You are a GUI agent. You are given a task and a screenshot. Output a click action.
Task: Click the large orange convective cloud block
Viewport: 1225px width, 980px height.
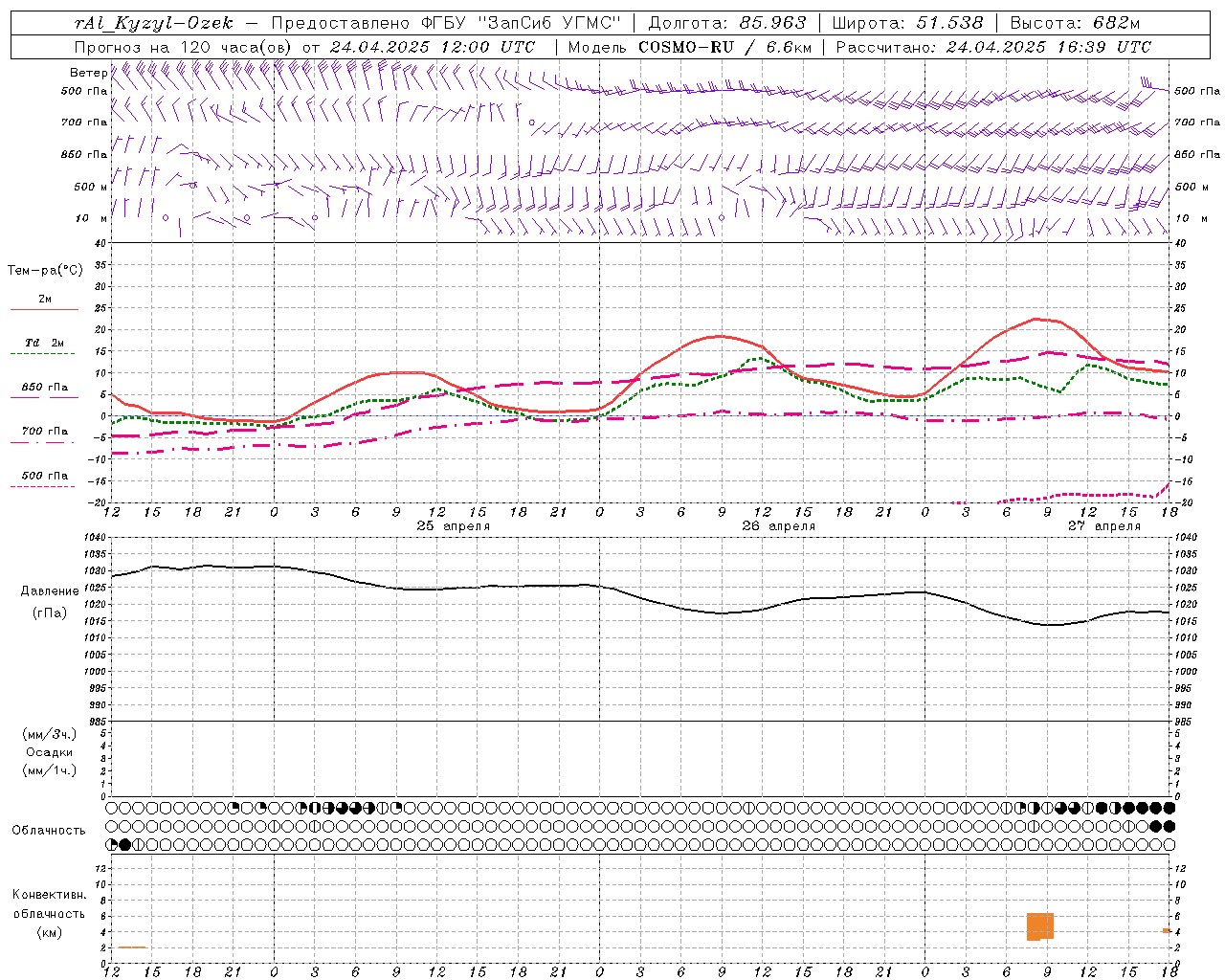[1040, 926]
